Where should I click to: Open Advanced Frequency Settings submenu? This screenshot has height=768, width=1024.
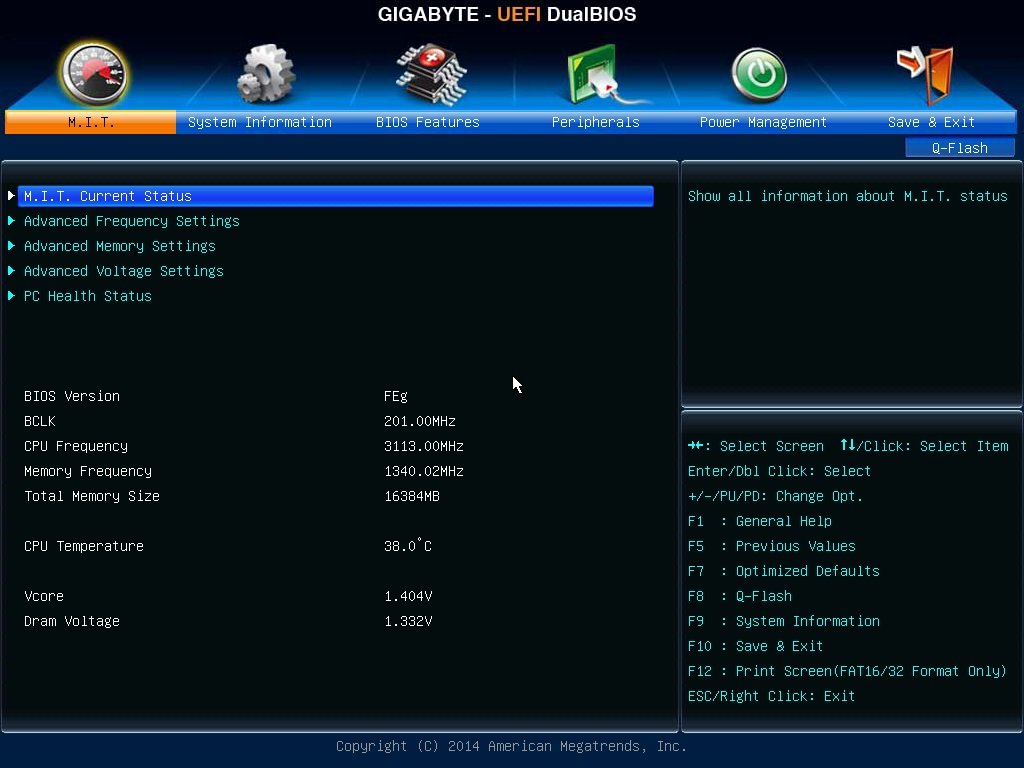(132, 221)
